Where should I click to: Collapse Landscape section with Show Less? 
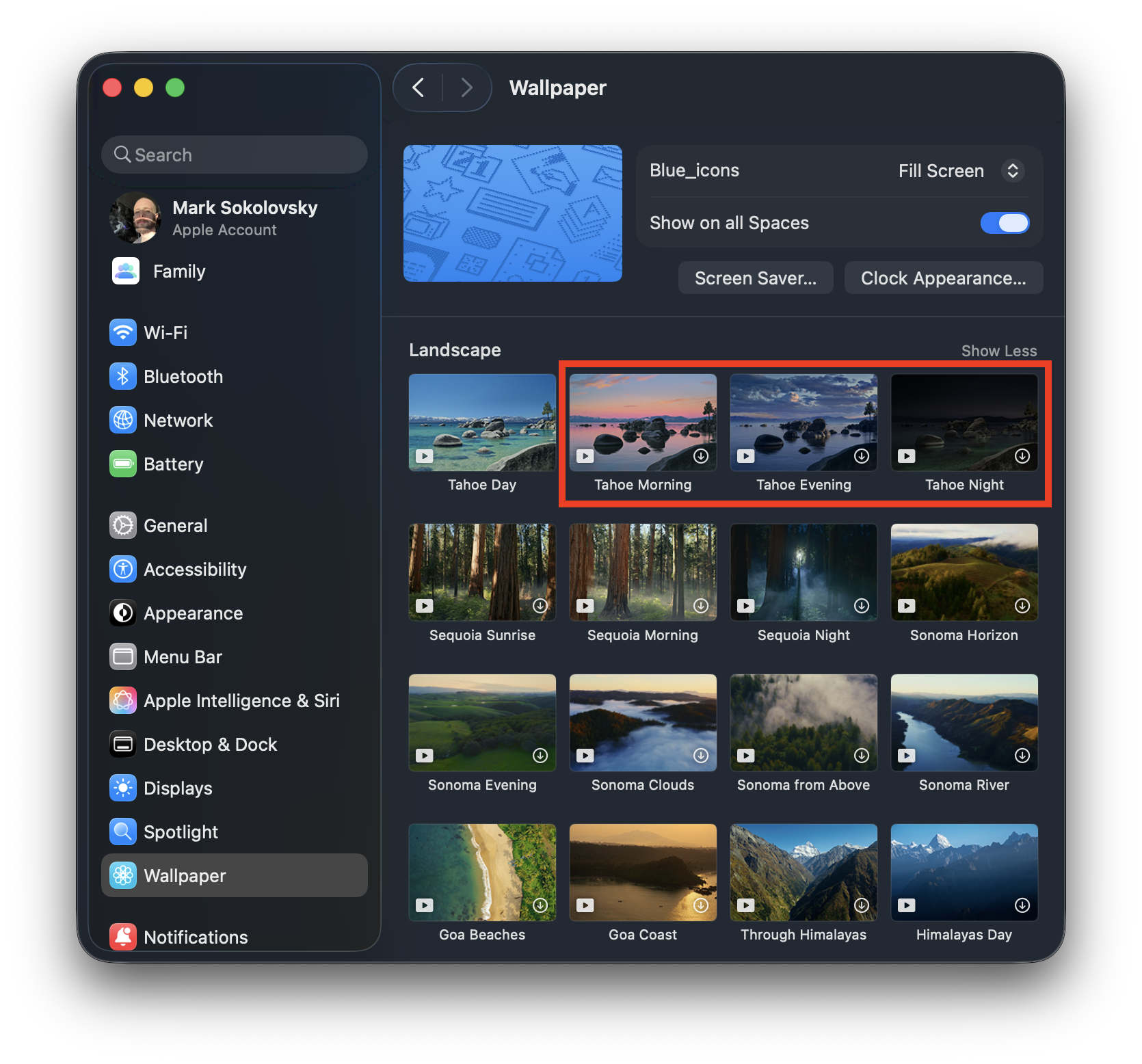(x=998, y=351)
